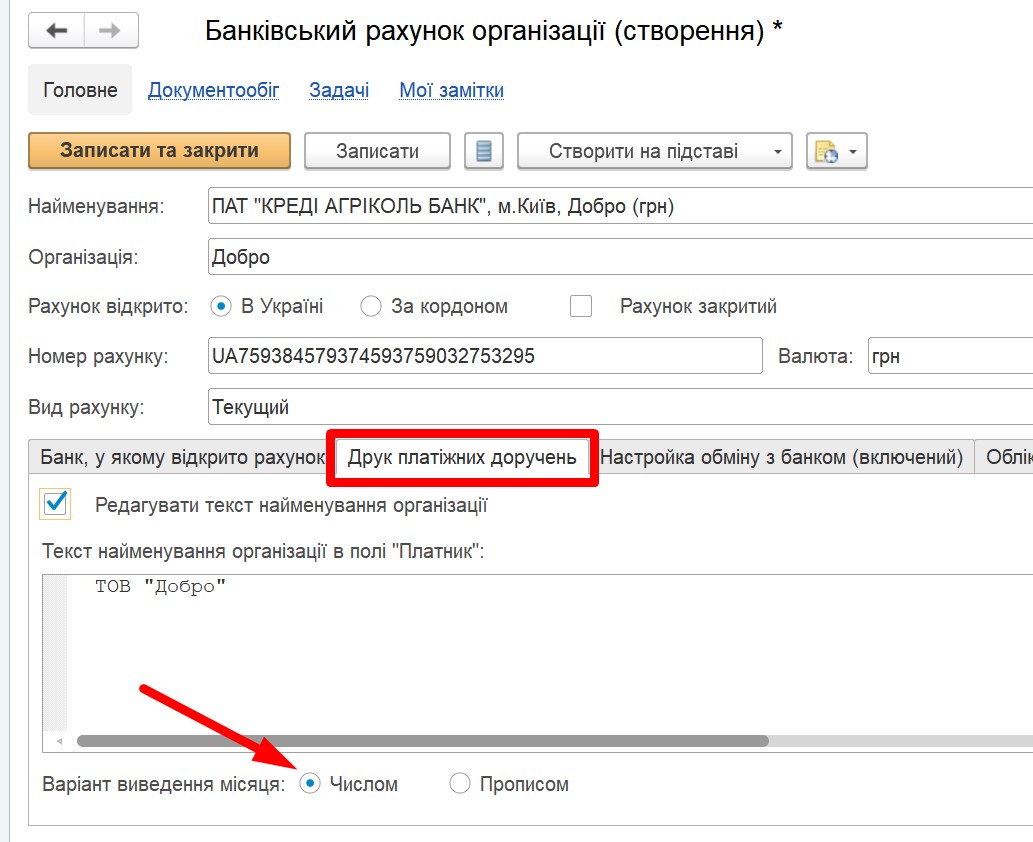
Task: Open the Задачі link
Action: tap(339, 90)
